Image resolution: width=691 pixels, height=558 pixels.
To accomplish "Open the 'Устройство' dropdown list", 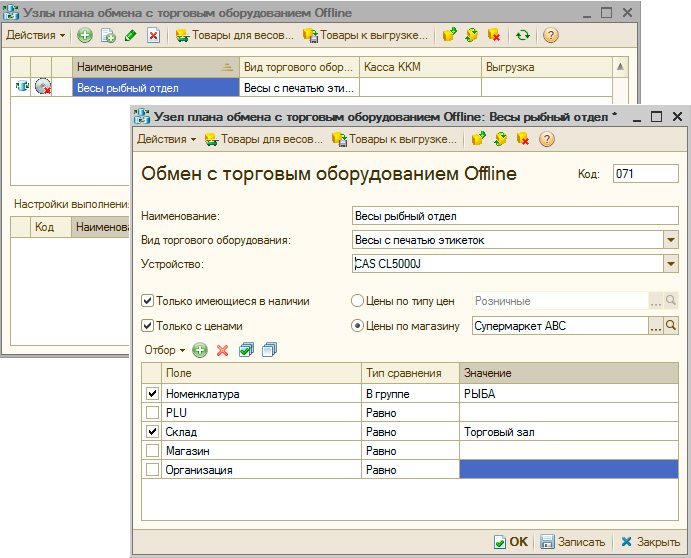I will [x=671, y=264].
